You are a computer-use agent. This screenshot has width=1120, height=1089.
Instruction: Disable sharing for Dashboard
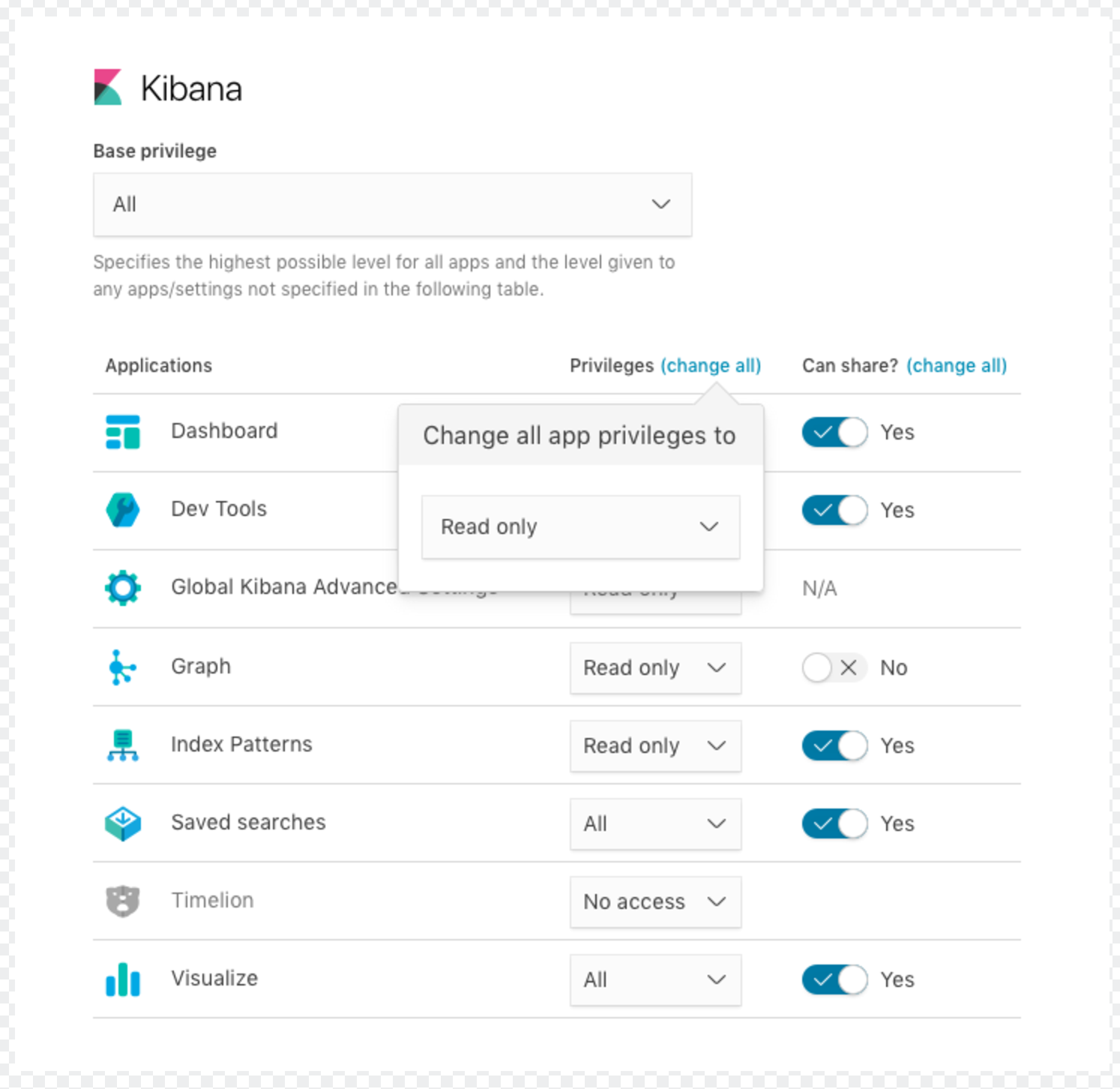[x=834, y=432]
